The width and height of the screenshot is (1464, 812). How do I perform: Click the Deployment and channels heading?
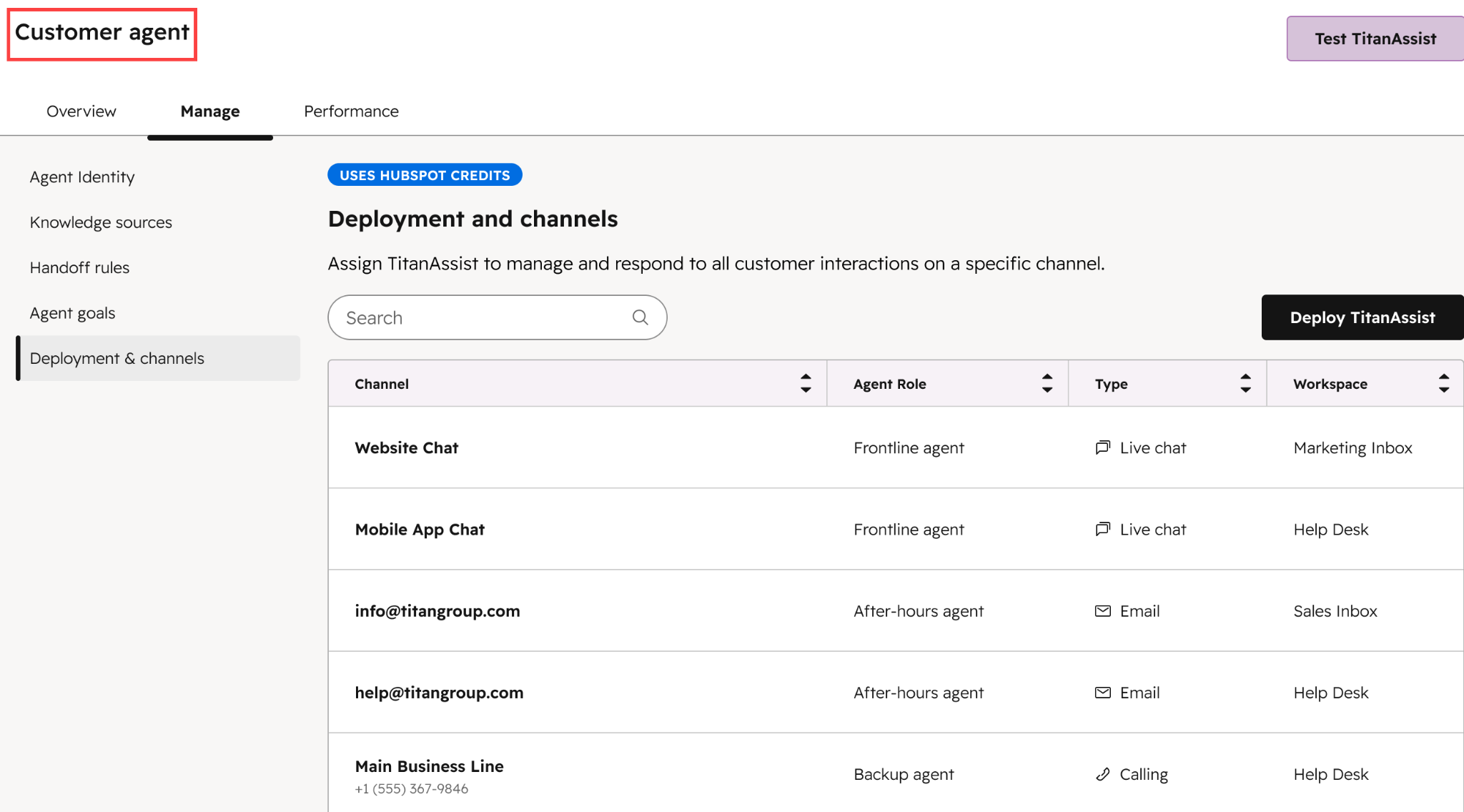point(473,219)
